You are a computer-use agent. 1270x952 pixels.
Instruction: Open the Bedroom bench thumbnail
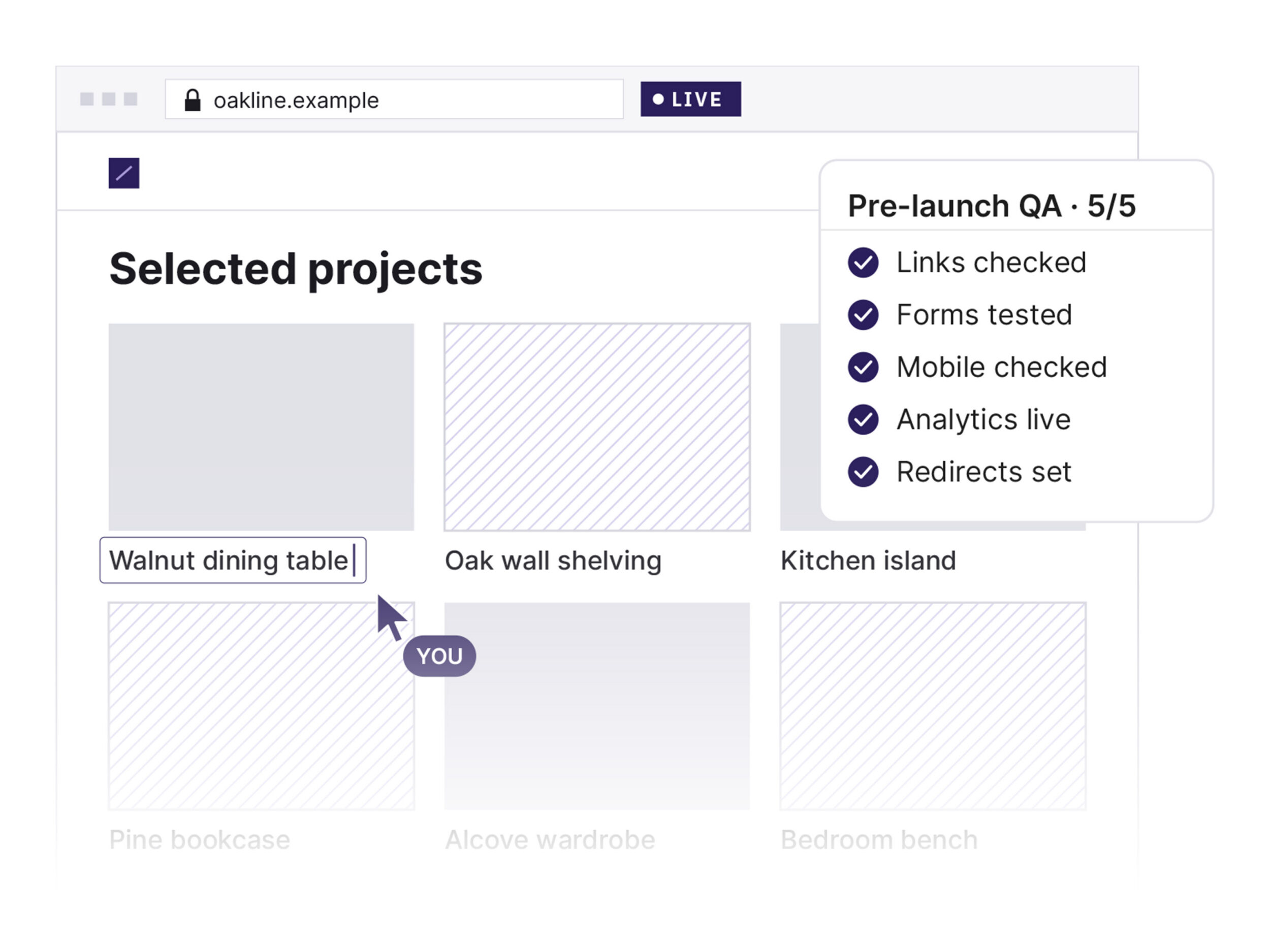pos(933,706)
